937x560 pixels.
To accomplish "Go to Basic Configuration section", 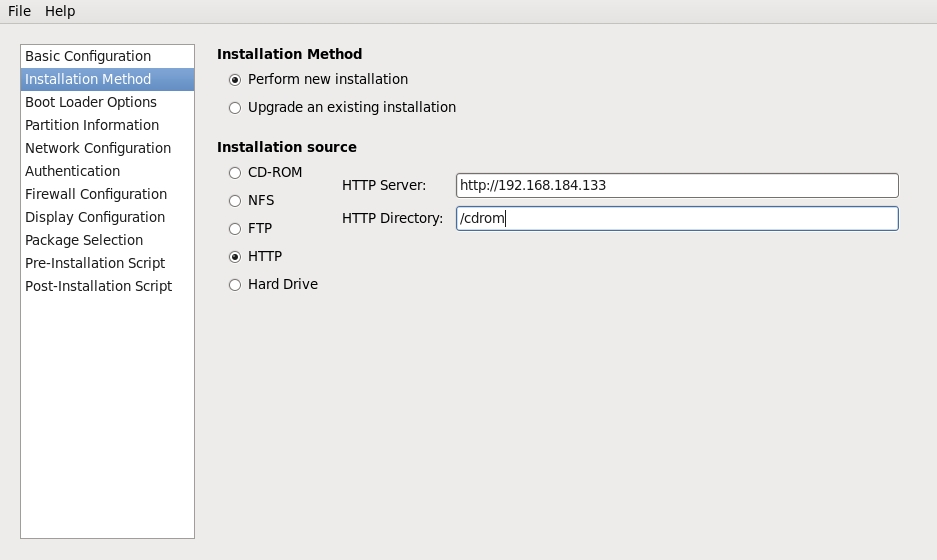I will click(108, 56).
